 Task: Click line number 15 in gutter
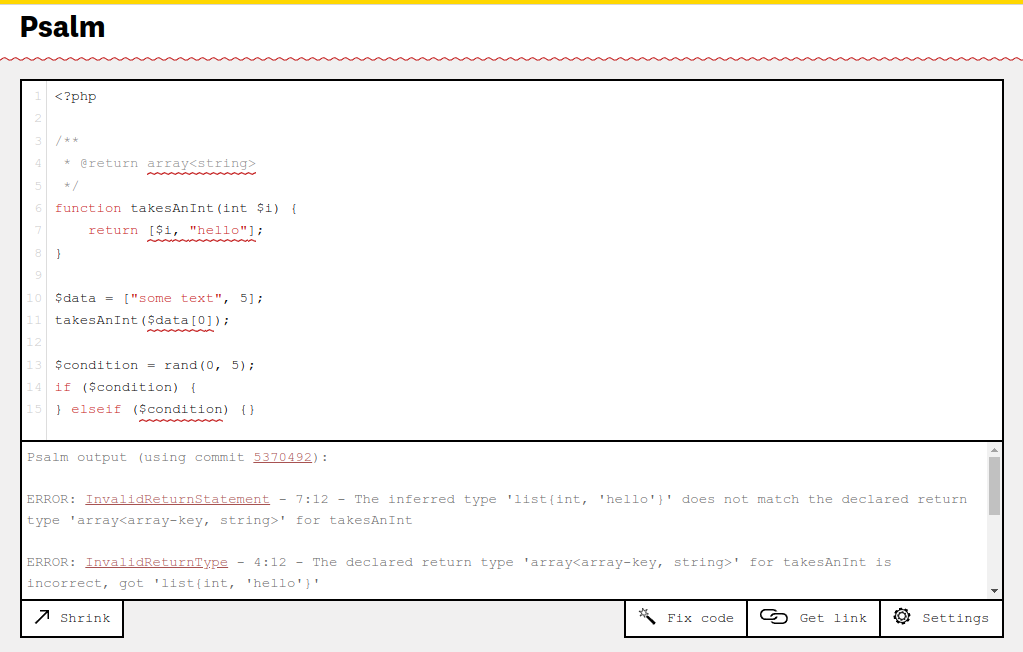34,409
